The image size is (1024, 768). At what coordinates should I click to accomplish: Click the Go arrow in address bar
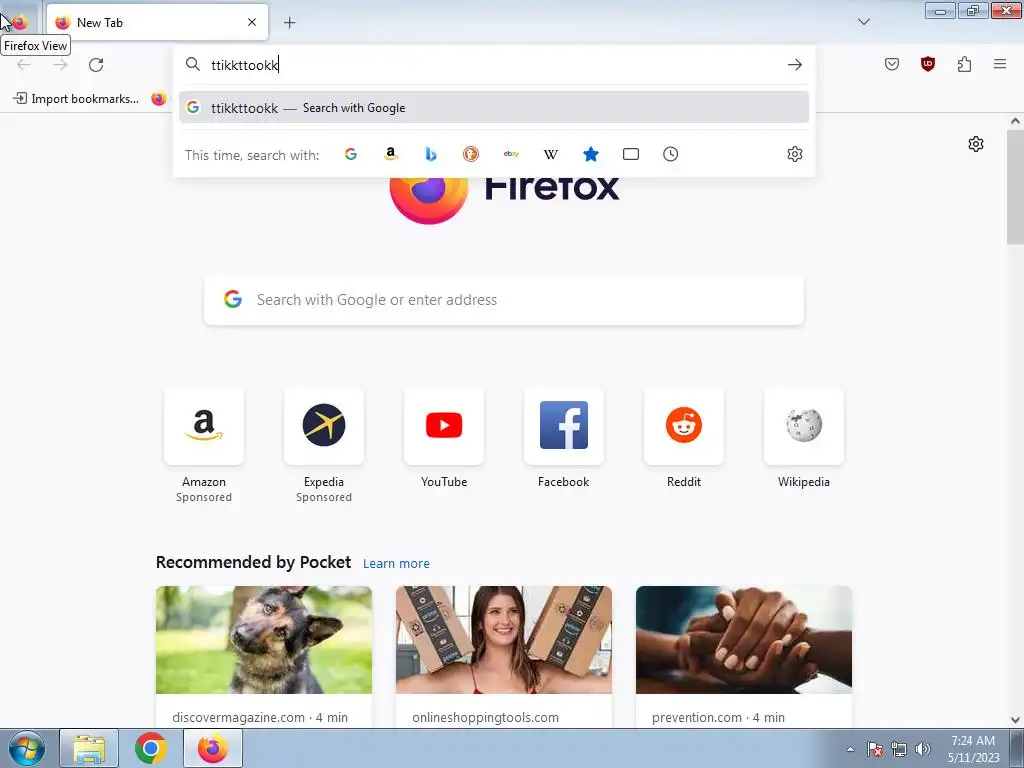[x=794, y=65]
